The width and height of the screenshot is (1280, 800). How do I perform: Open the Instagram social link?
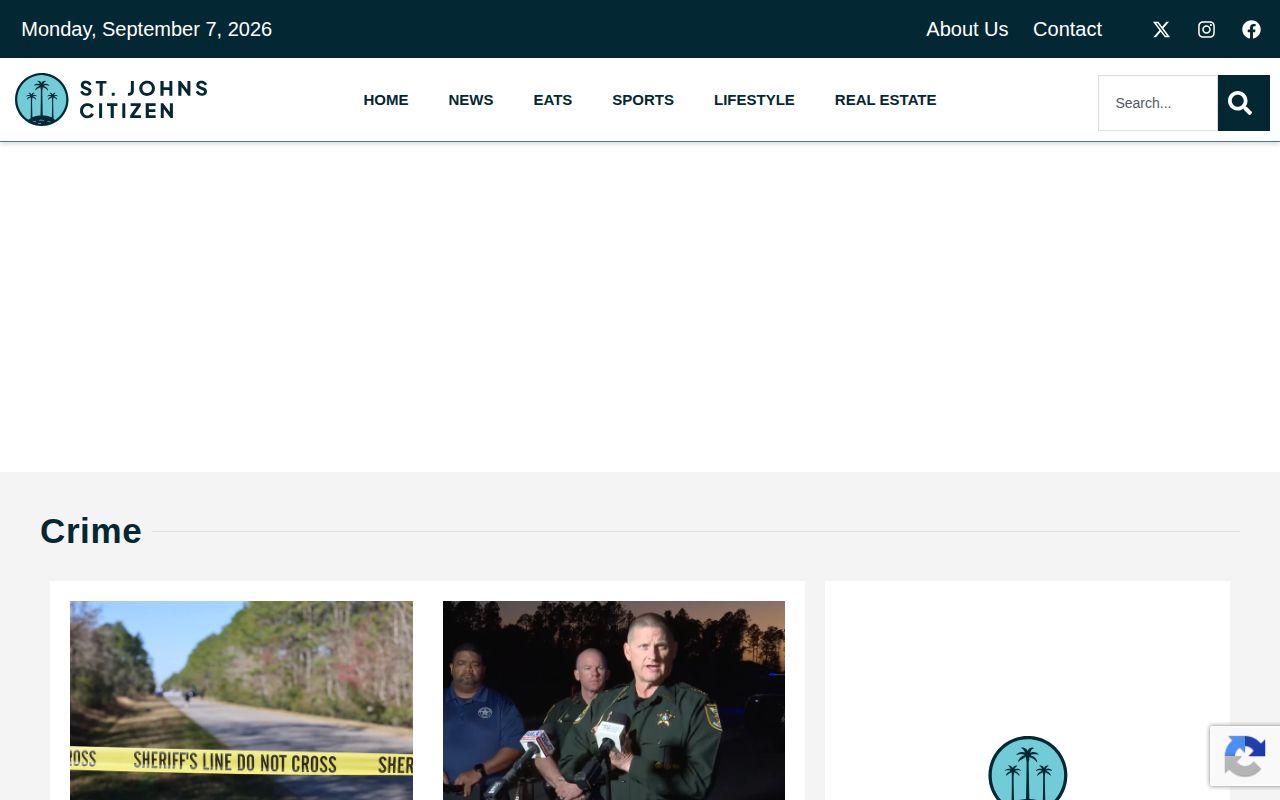(1206, 29)
